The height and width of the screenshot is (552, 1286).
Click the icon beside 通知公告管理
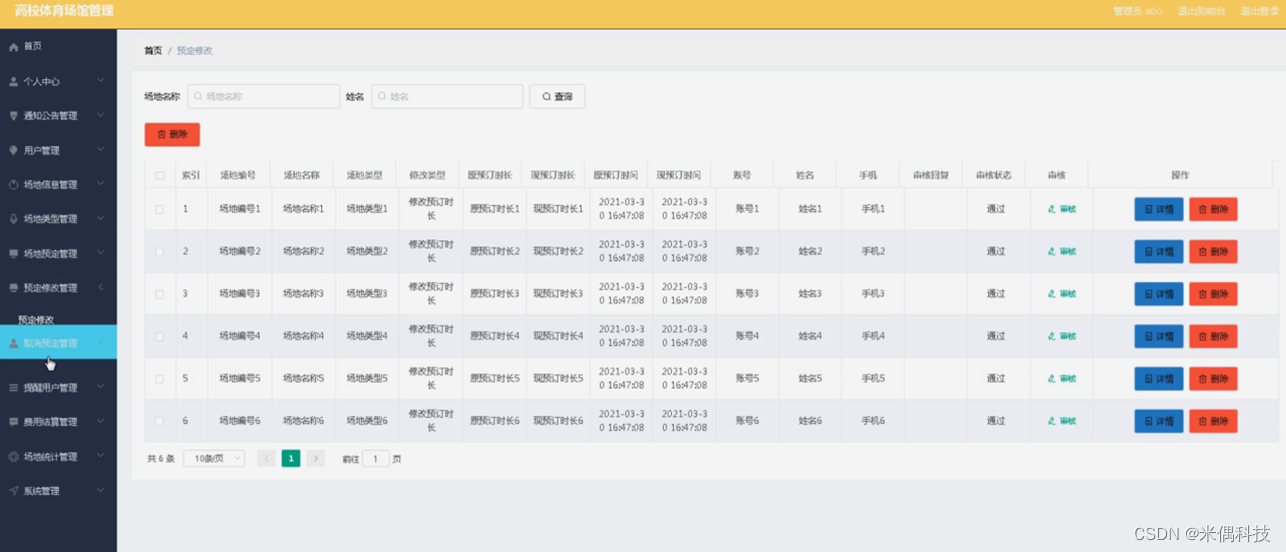14,116
